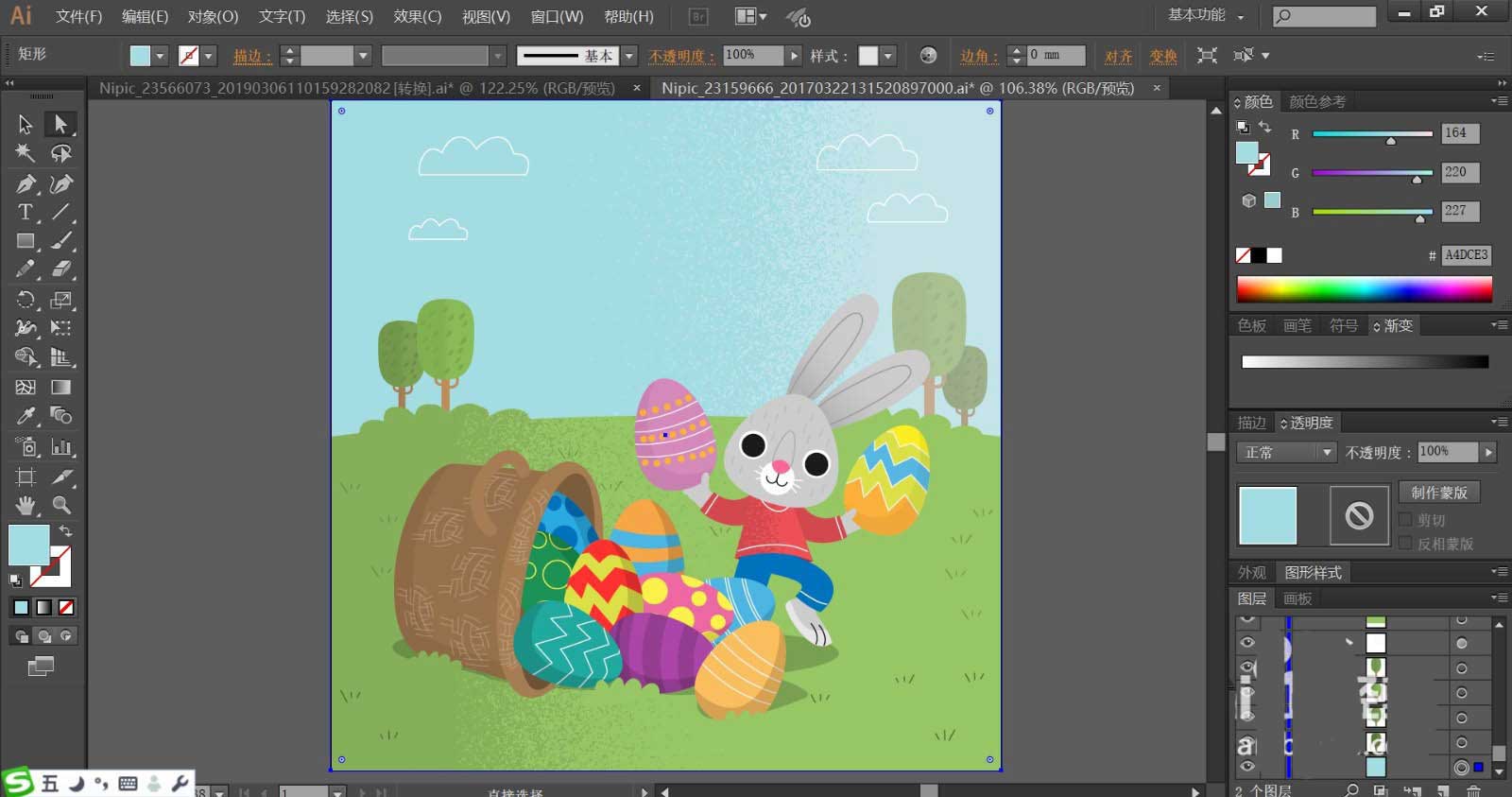The image size is (1512, 797).
Task: Click the delete layer trash icon
Action: point(1473,790)
